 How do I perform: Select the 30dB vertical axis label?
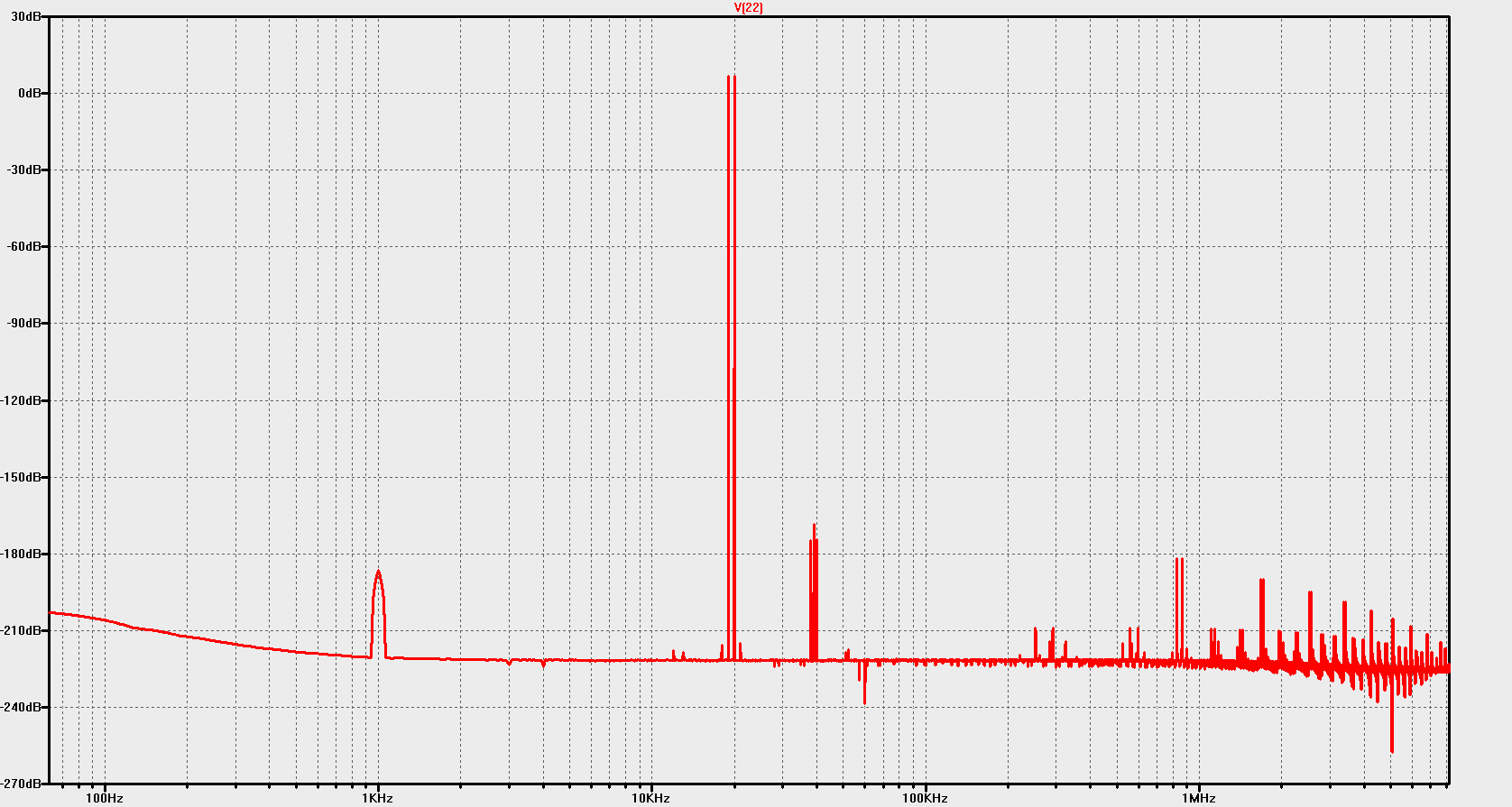(x=26, y=17)
